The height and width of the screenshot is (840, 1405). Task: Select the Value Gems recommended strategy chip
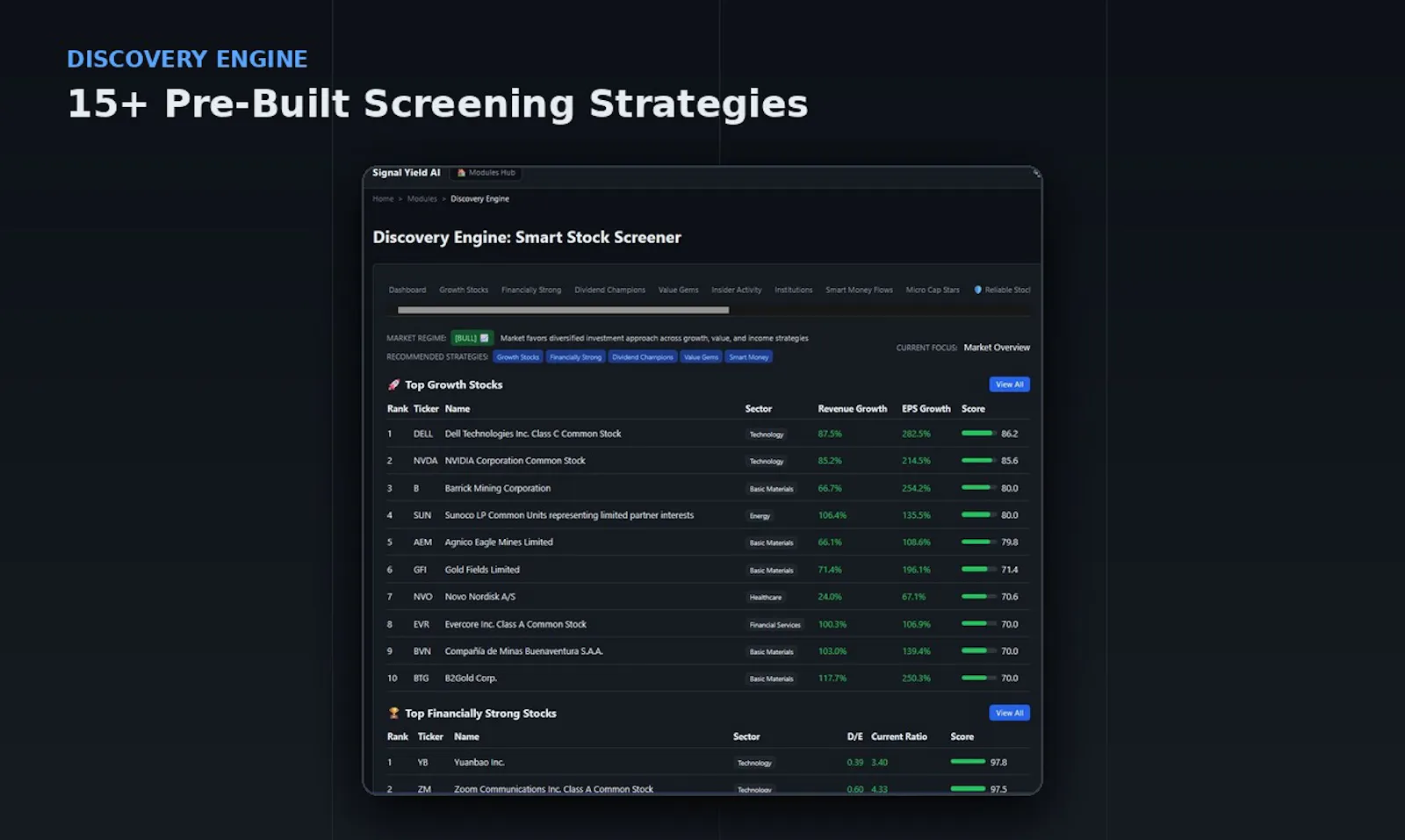(x=701, y=357)
